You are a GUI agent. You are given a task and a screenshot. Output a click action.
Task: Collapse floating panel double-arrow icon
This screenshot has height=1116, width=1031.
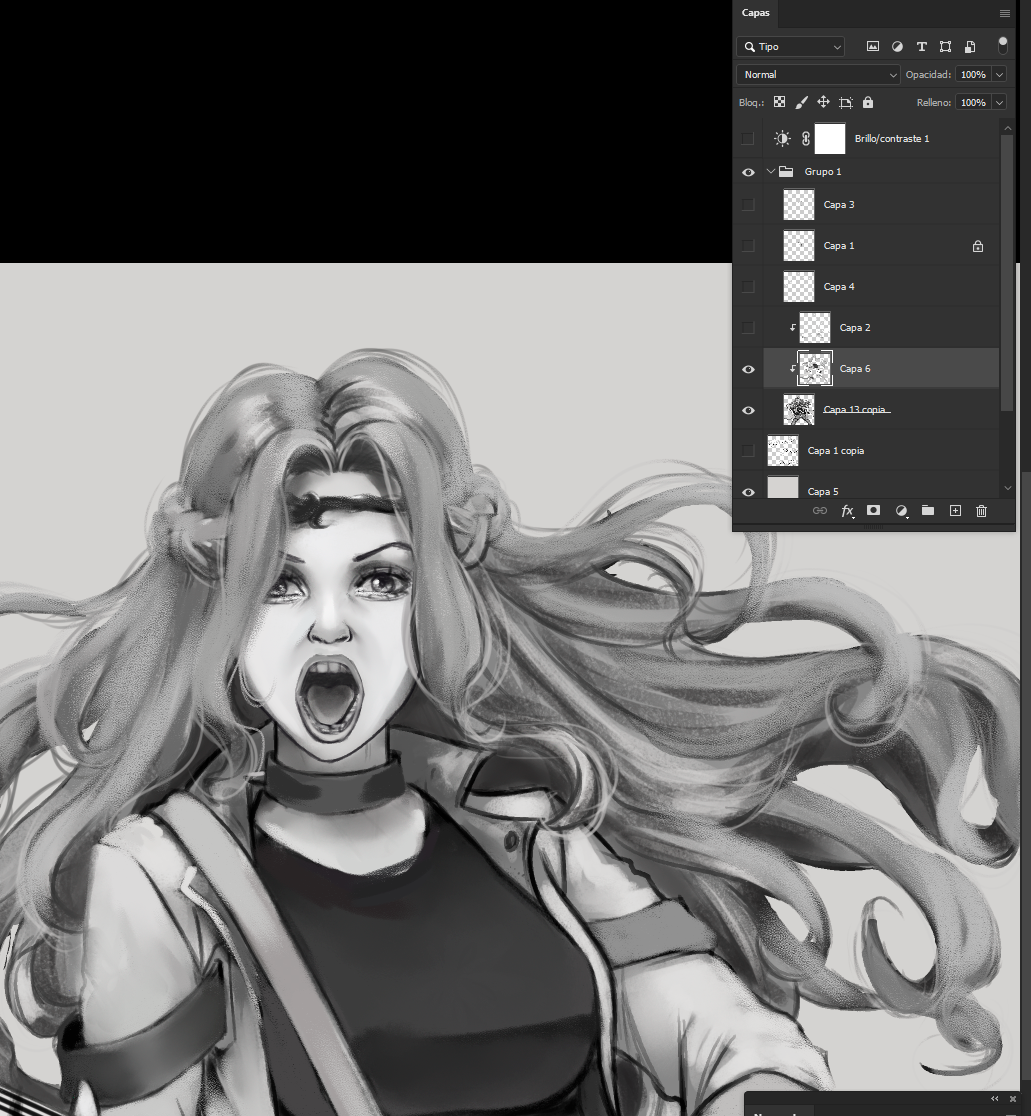tap(994, 1099)
